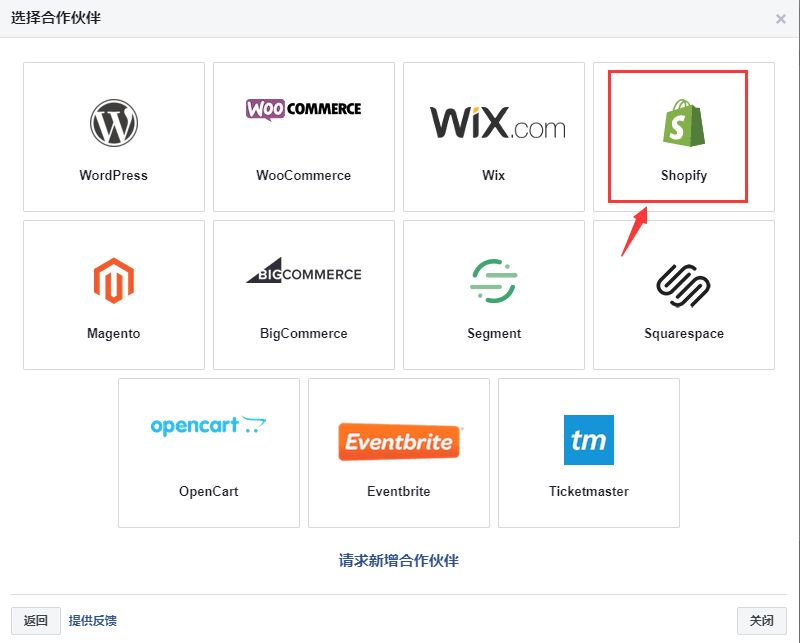The height and width of the screenshot is (643, 800).
Task: Select the BigCommerce text label
Action: 304,334
